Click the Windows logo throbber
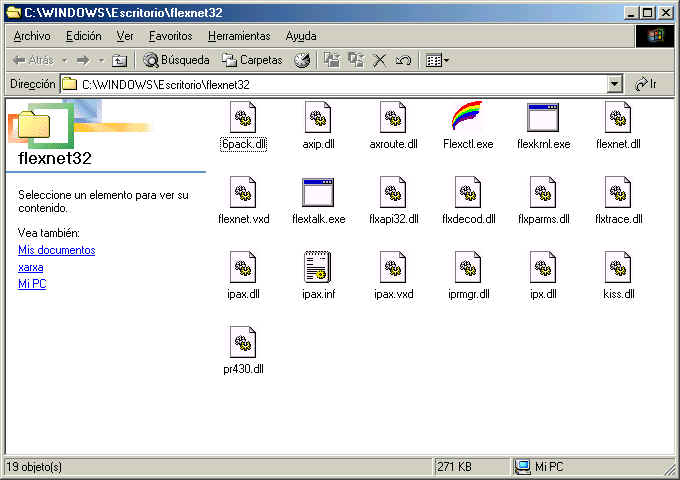Image resolution: width=680 pixels, height=480 pixels. click(x=655, y=36)
